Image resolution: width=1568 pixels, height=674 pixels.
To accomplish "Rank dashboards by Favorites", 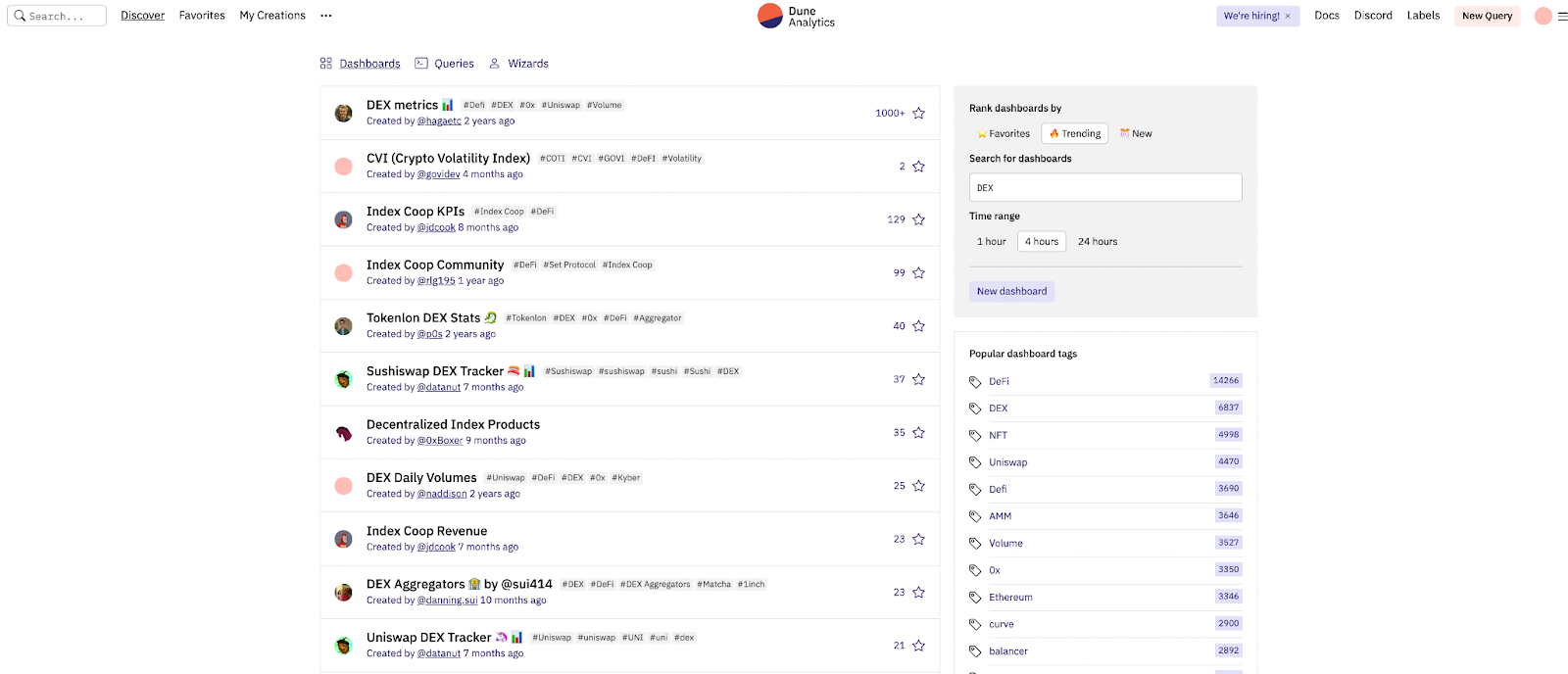I will click(1003, 133).
